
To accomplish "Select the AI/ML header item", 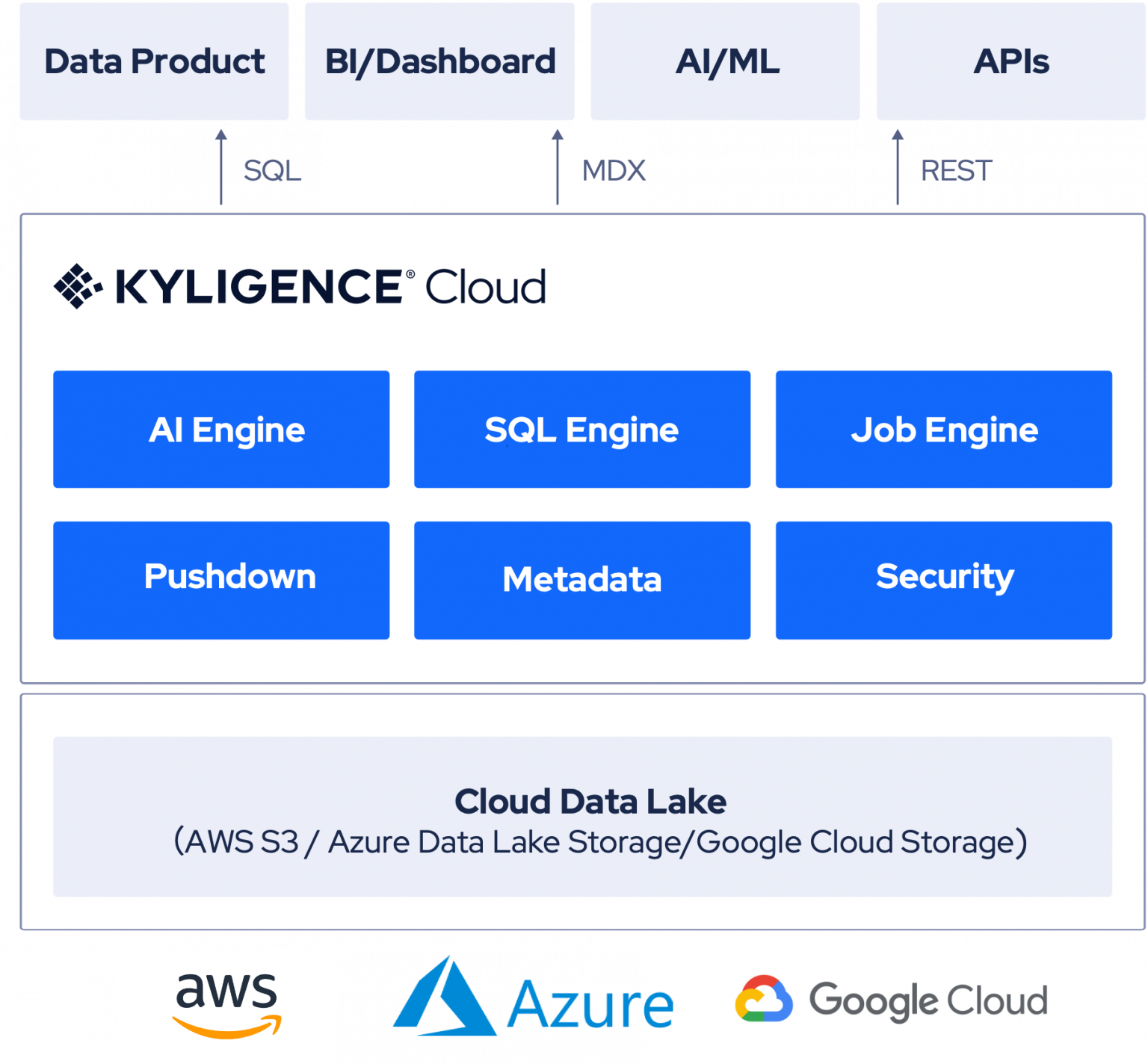I will tap(725, 61).
